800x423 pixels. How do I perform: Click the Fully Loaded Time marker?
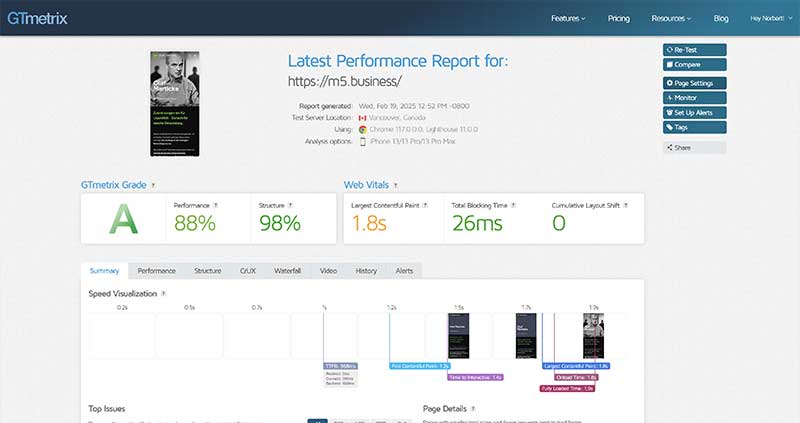[568, 388]
